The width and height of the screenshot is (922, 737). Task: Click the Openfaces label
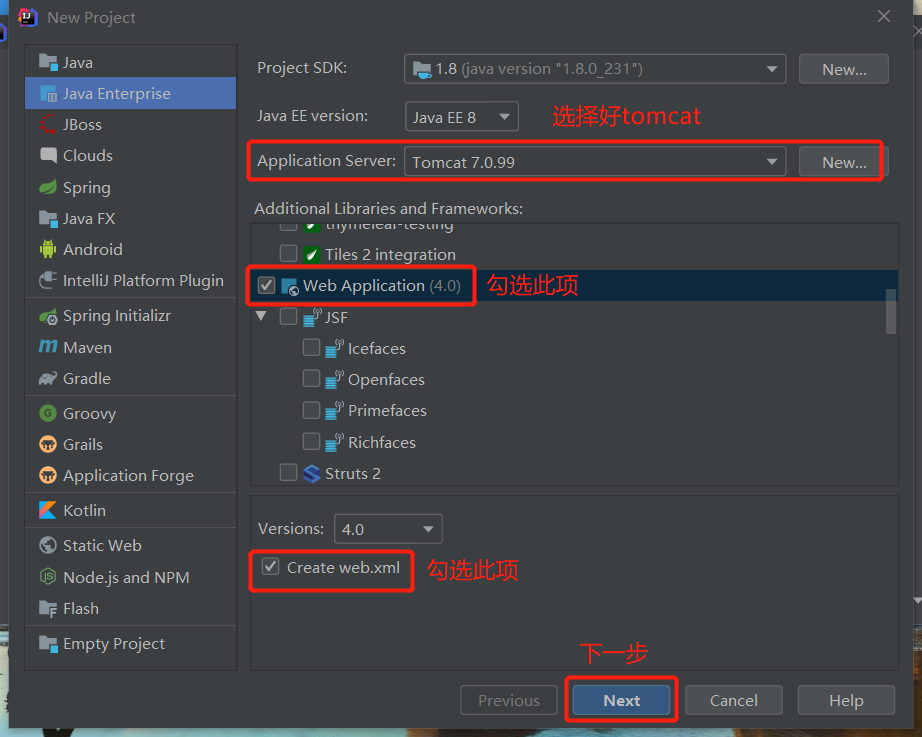tap(386, 379)
